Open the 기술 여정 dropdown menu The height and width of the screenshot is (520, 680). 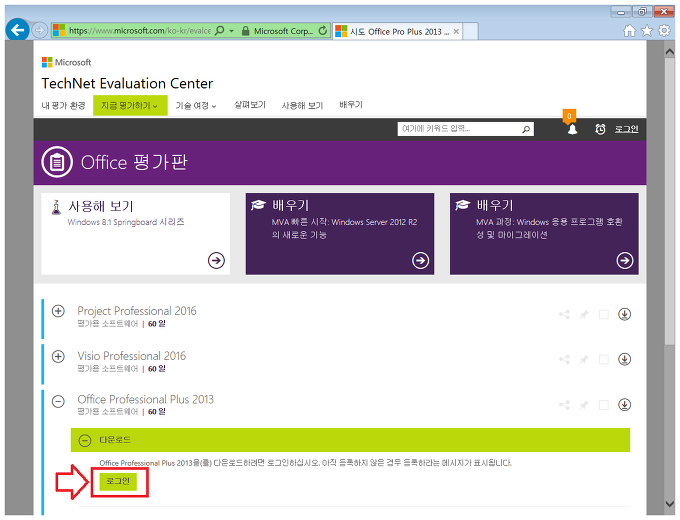pos(196,105)
